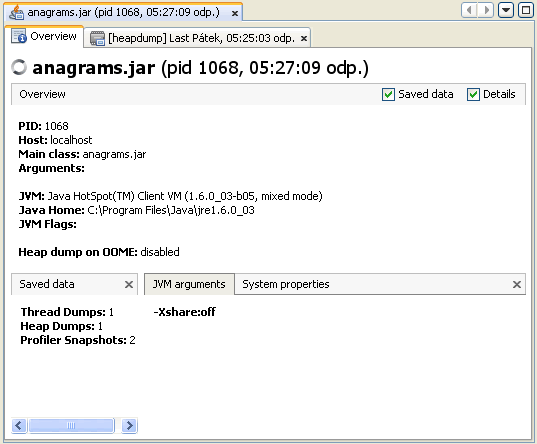
Task: Click the 'Heap Dumps: 1' text
Action: 62,326
